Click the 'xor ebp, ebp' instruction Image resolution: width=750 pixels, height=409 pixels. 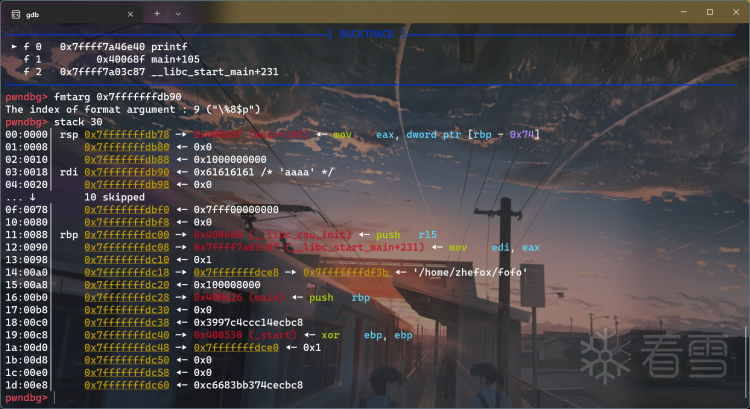tap(367, 335)
